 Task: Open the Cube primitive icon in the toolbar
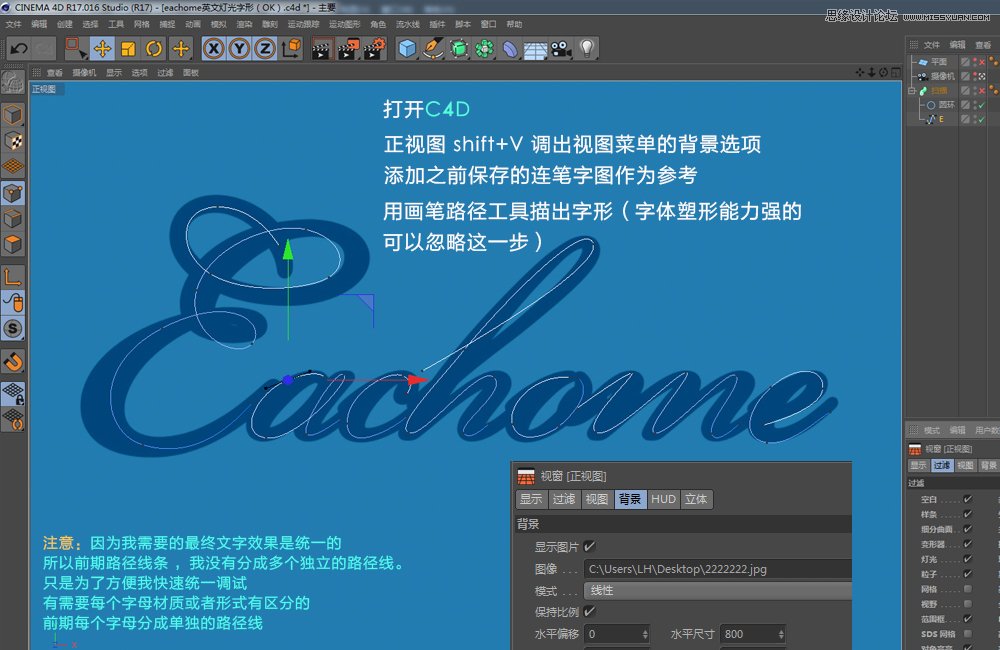[x=406, y=48]
